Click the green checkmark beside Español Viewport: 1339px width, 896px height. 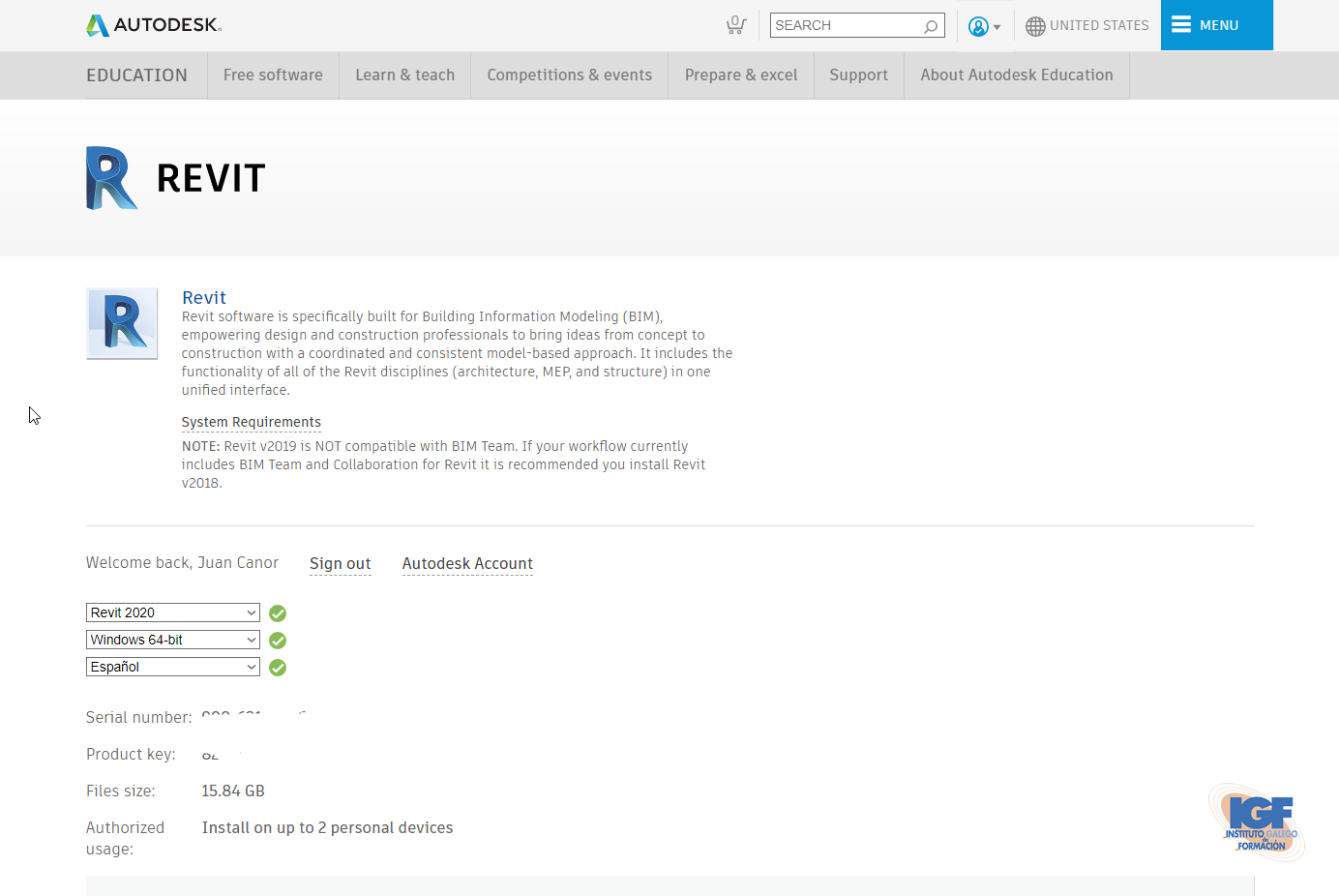(x=278, y=667)
